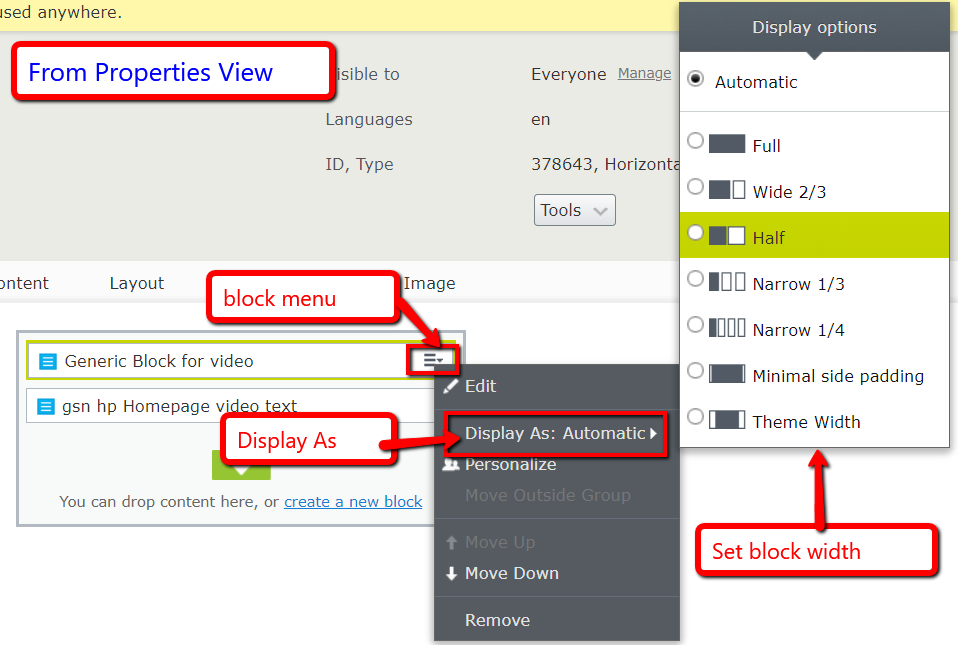The height and width of the screenshot is (645, 958).
Task: Select the Automatic display option radio
Action: tap(696, 80)
